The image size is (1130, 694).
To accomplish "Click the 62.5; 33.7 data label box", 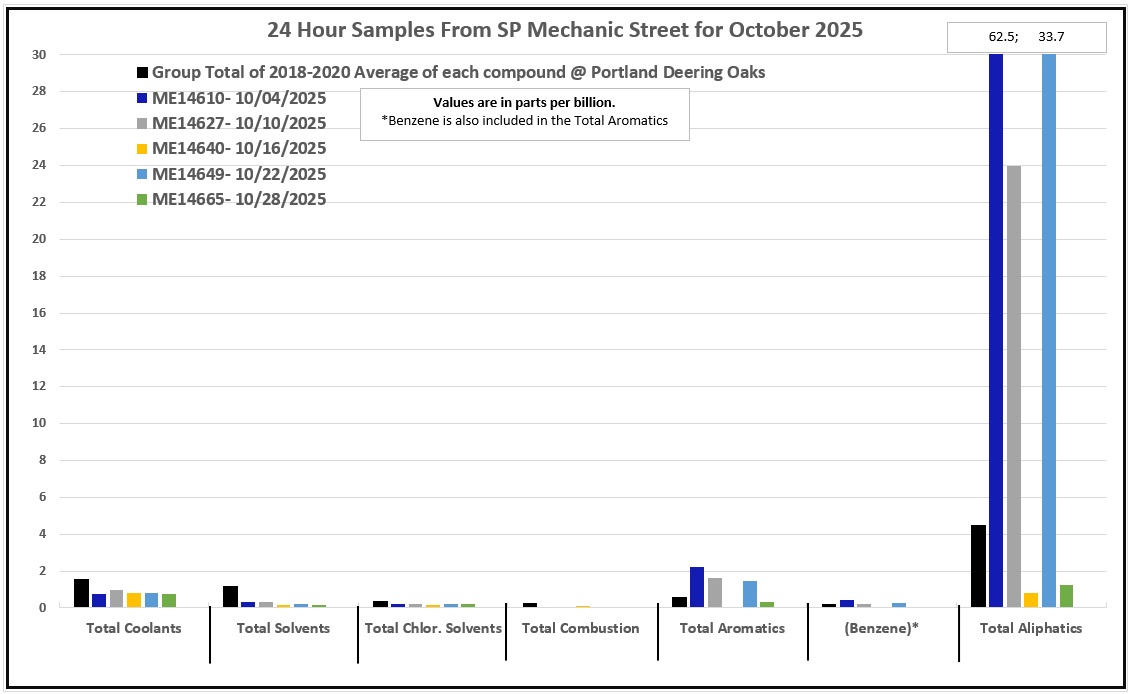I will pos(1026,39).
